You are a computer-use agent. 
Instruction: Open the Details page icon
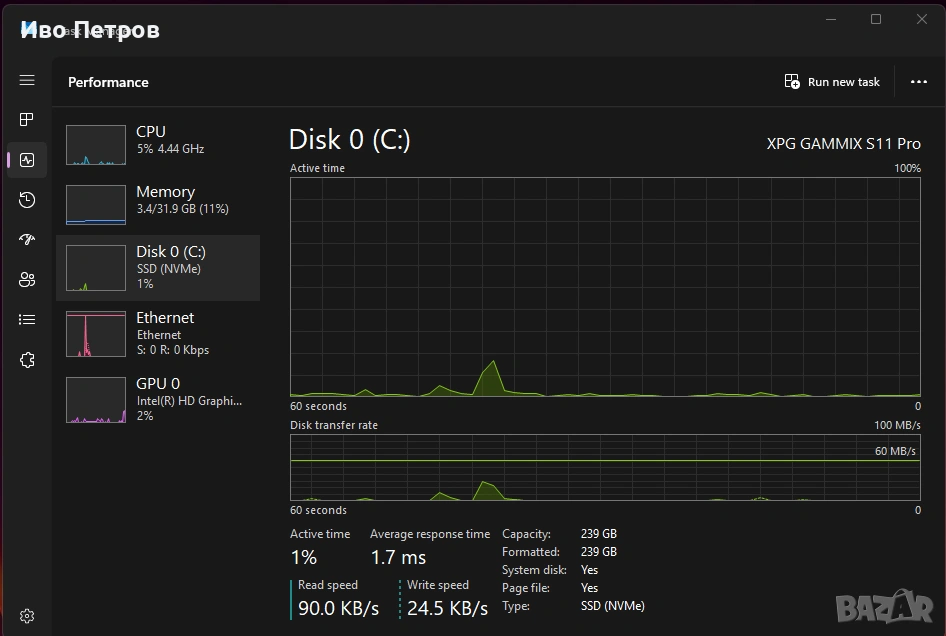pyautogui.click(x=27, y=320)
